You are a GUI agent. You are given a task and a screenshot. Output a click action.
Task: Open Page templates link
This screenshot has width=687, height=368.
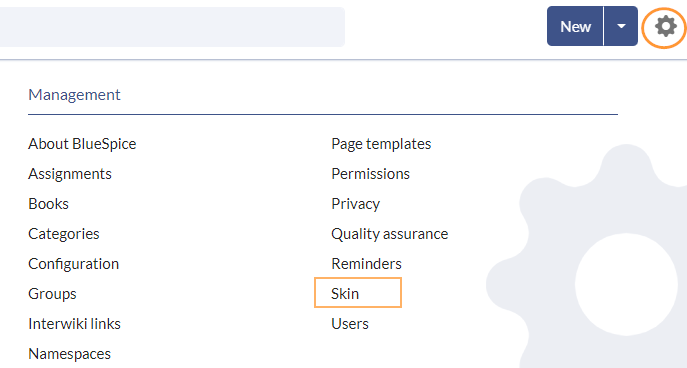(381, 144)
